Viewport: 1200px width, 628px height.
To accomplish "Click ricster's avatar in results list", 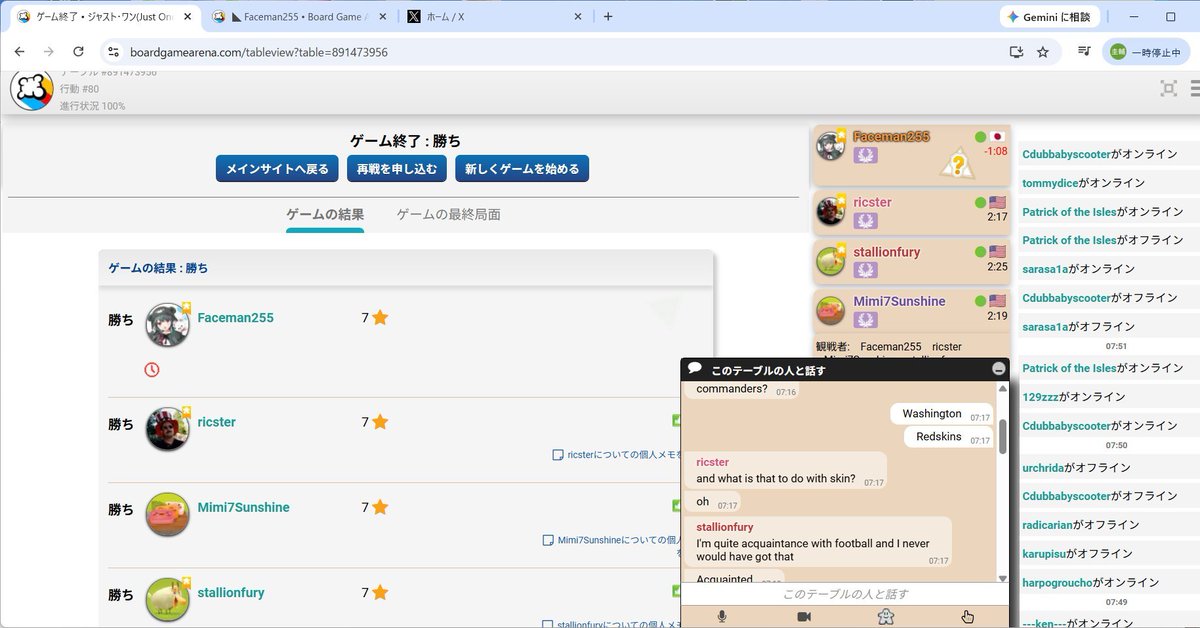I will click(x=167, y=428).
